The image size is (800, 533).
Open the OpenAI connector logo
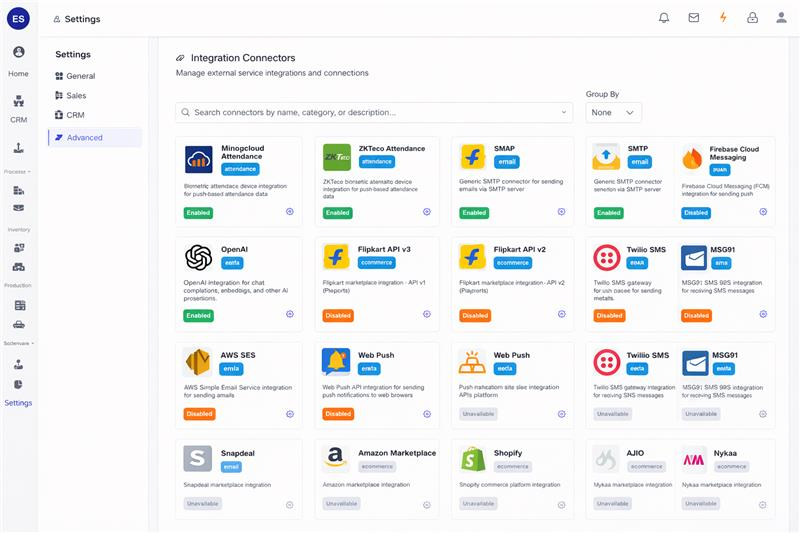point(198,257)
